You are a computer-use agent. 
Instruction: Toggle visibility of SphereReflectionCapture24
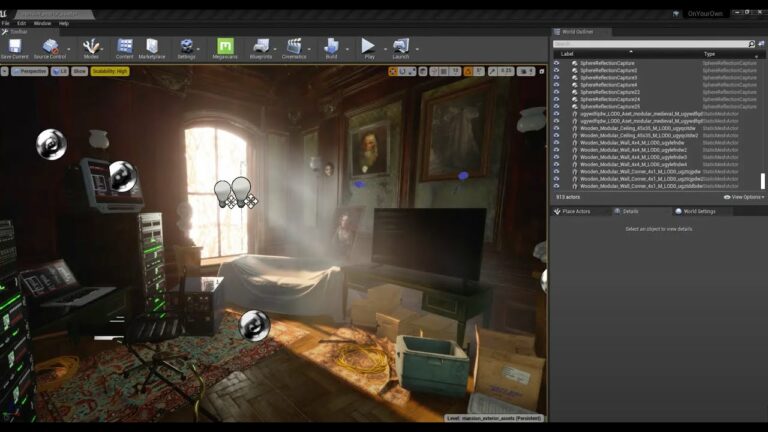556,99
